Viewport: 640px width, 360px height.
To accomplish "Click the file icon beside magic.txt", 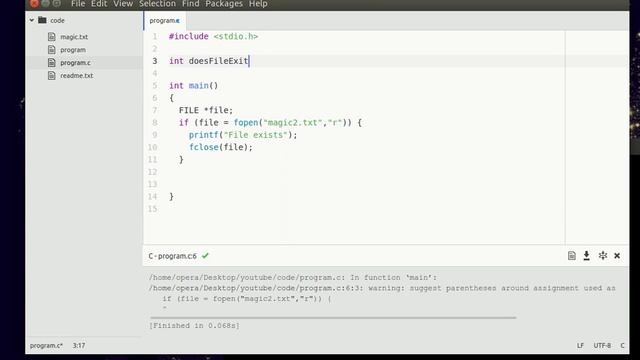I will point(51,37).
